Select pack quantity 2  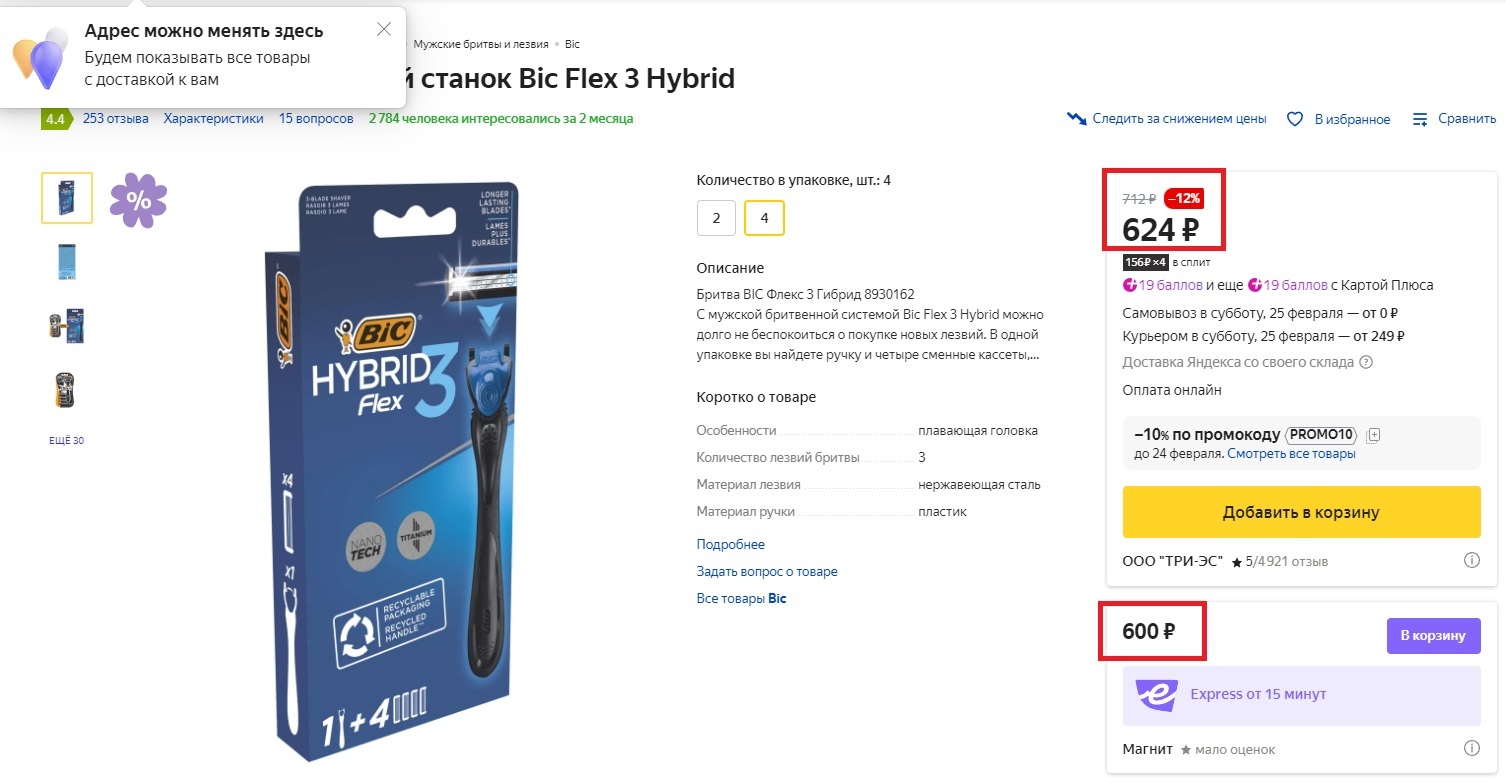point(716,218)
